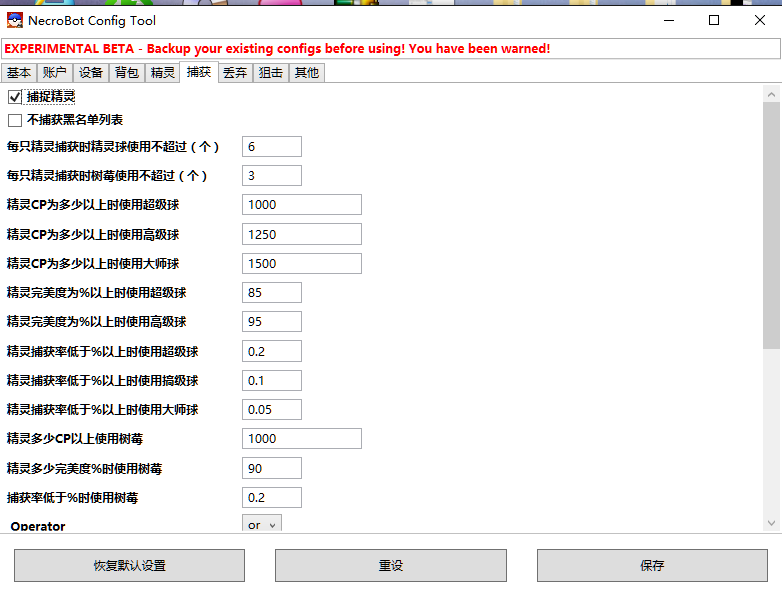
Task: Focus the 捕获率低于%时使用树莓 field
Action: (x=272, y=497)
